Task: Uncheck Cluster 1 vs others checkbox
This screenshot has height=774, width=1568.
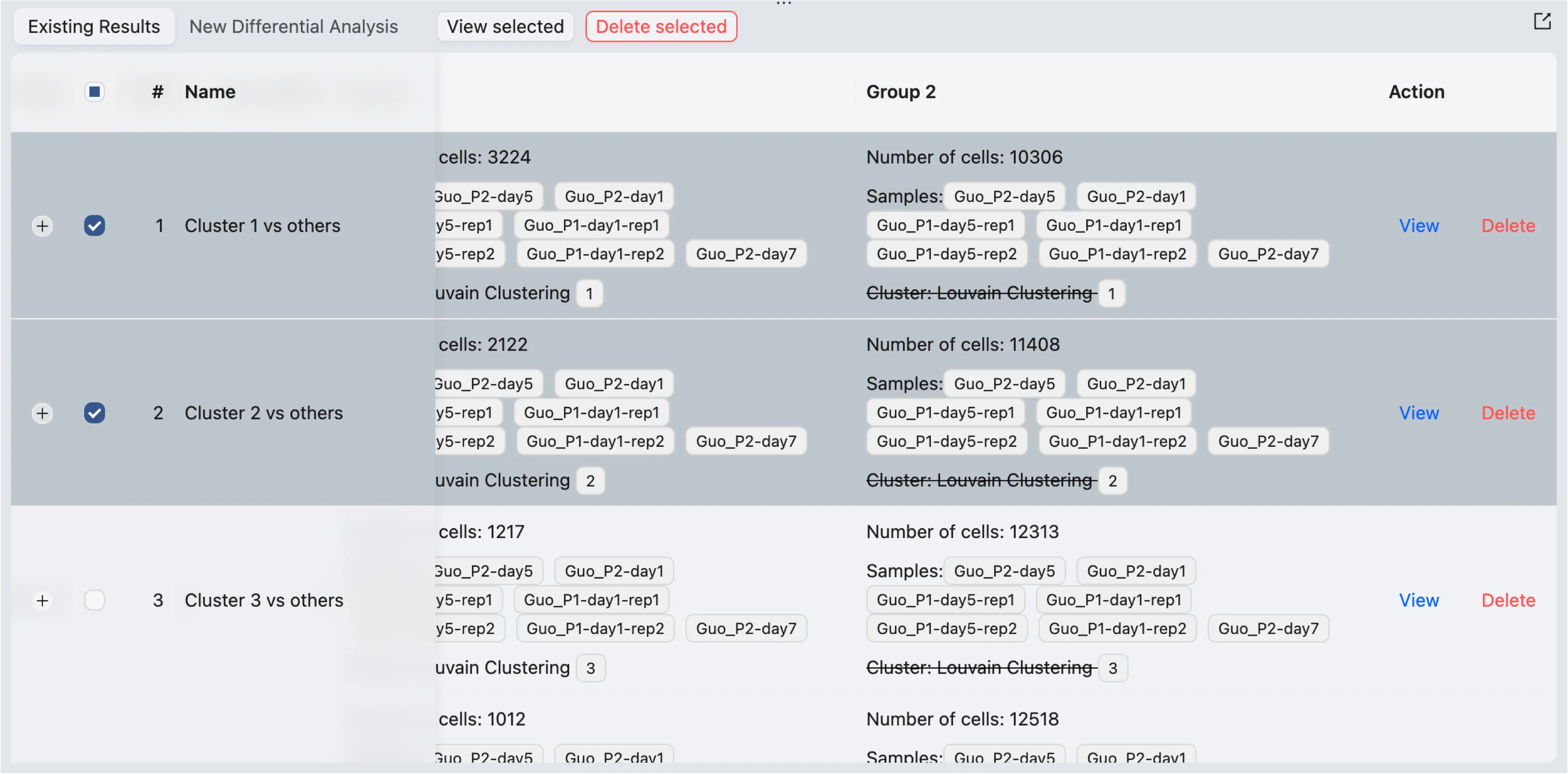Action: (94, 226)
